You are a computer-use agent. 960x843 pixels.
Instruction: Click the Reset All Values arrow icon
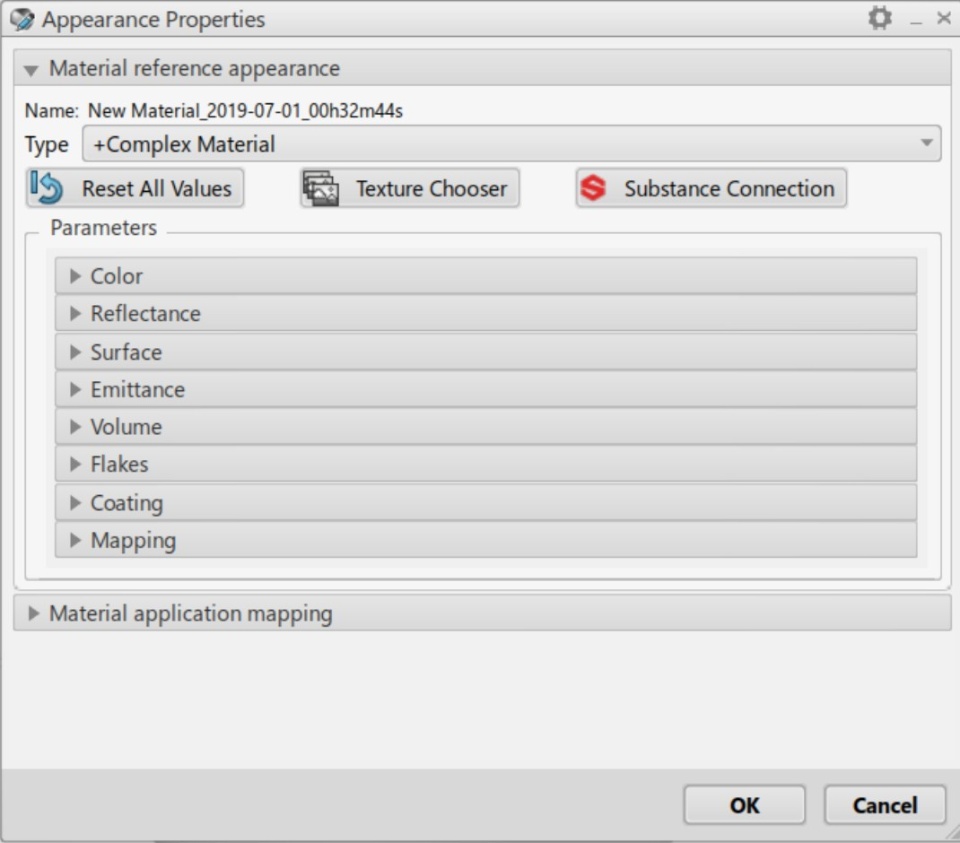click(x=47, y=188)
